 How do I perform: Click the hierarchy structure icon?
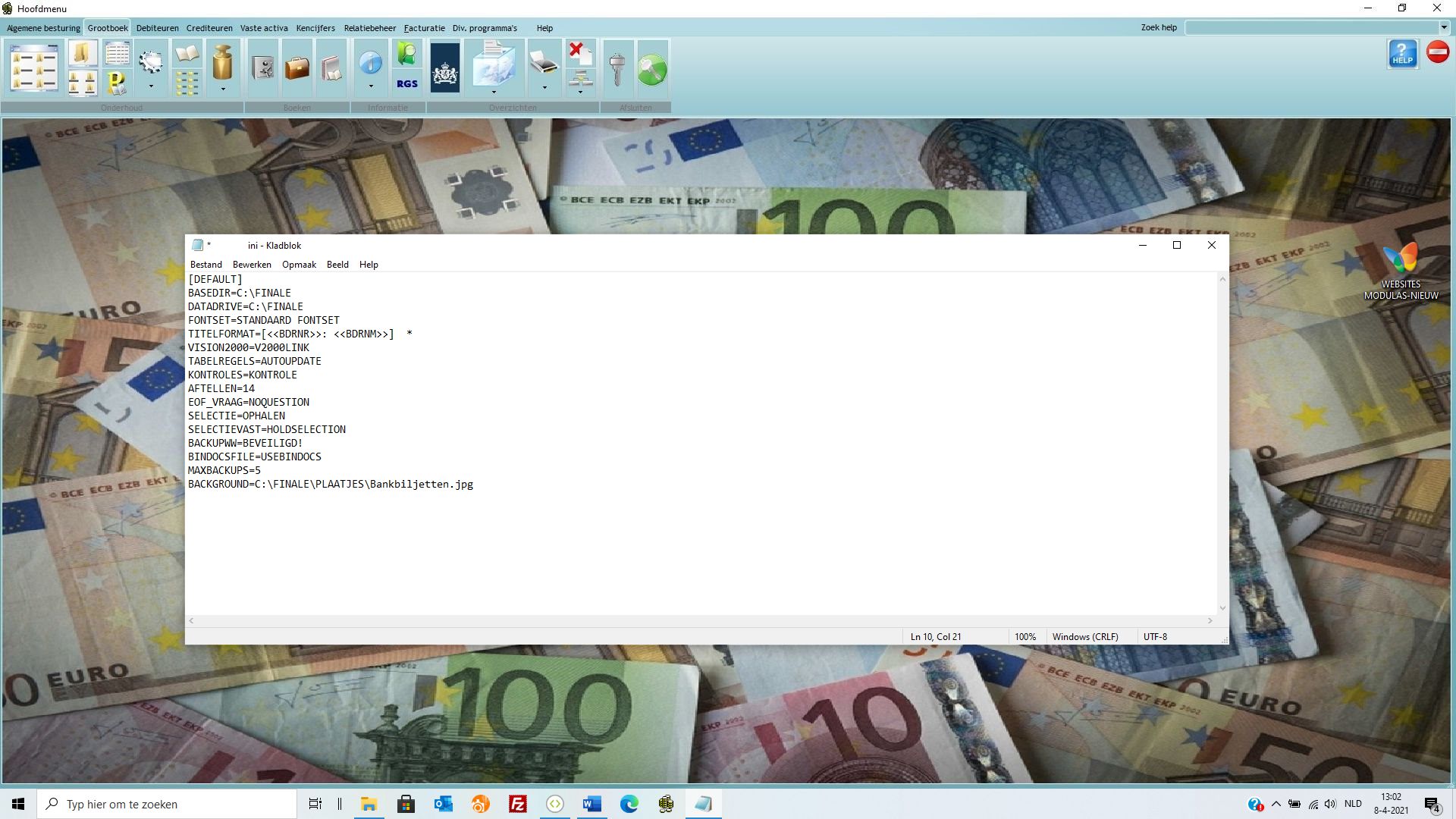580,78
